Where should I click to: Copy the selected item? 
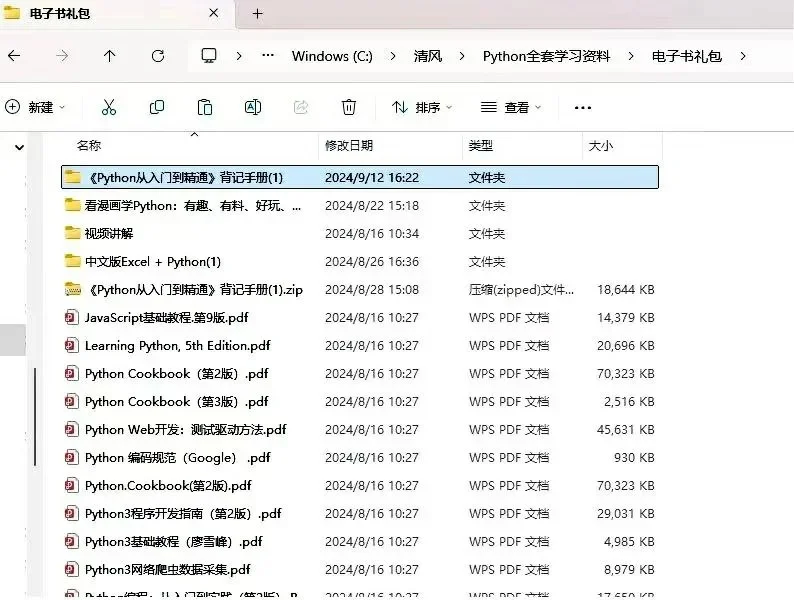[x=157, y=107]
